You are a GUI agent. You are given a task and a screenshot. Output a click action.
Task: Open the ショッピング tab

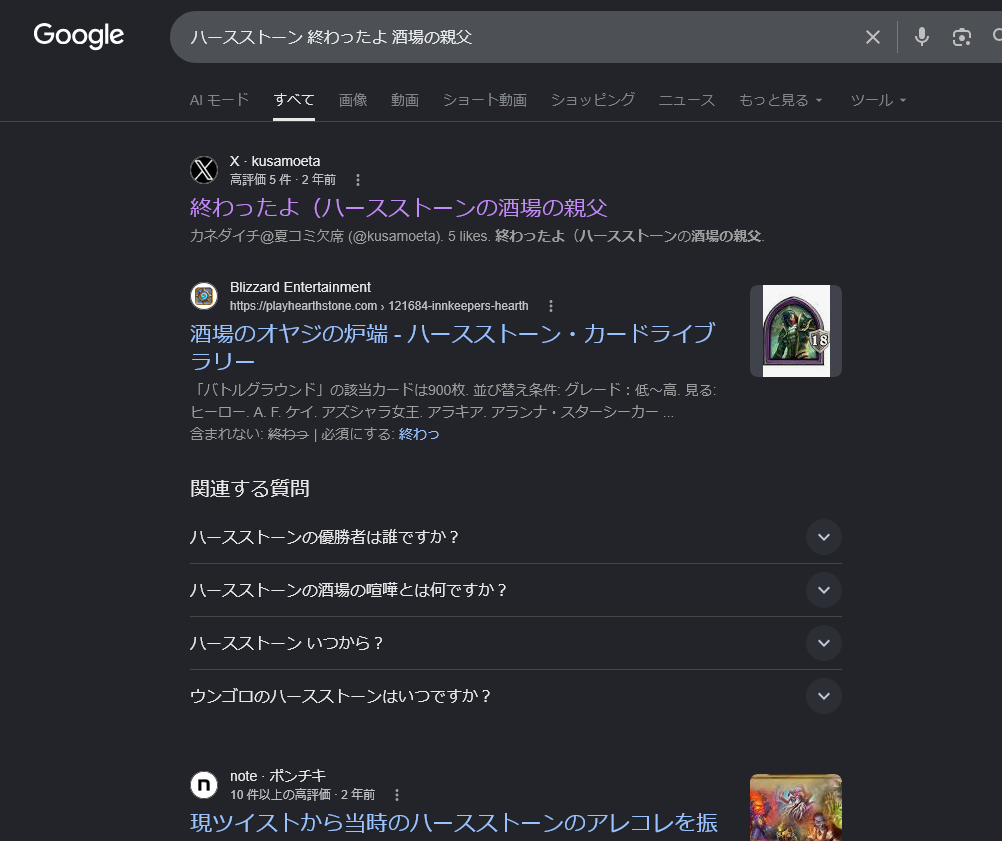click(593, 100)
